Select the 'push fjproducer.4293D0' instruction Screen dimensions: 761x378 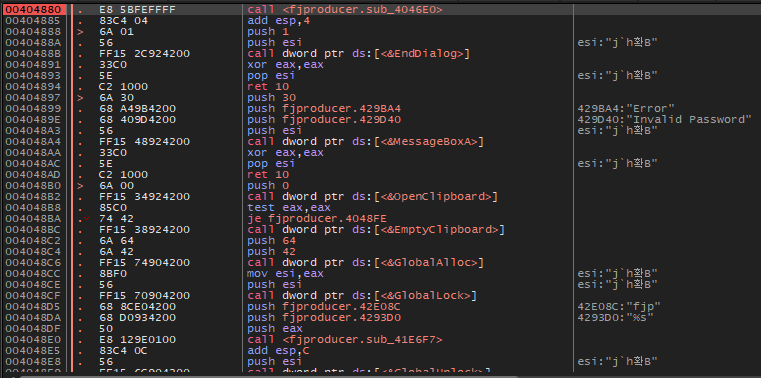(x=324, y=318)
